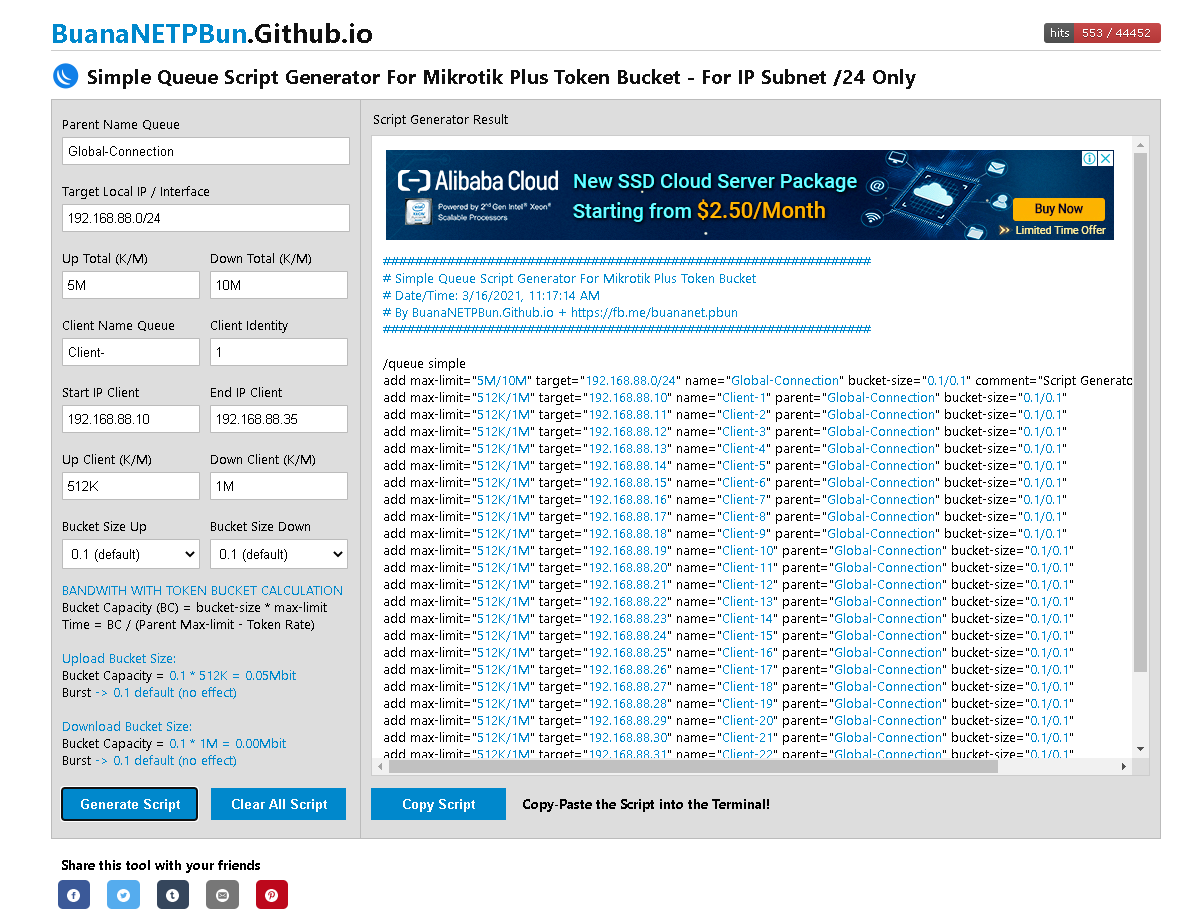Open the Bucket Size Up dropdown
This screenshot has height=923, width=1190.
pos(130,553)
